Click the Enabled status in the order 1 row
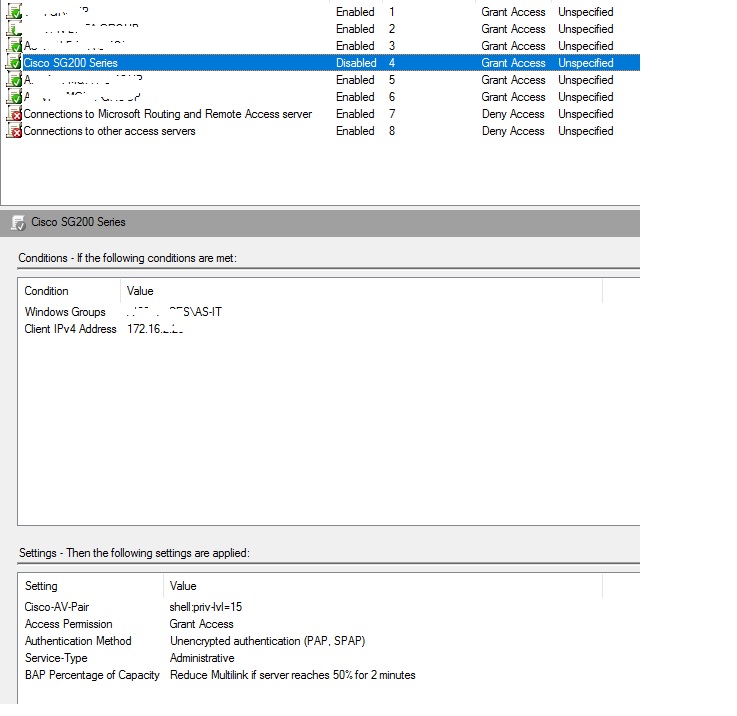Screen dimensions: 737x716 pyautogui.click(x=355, y=12)
